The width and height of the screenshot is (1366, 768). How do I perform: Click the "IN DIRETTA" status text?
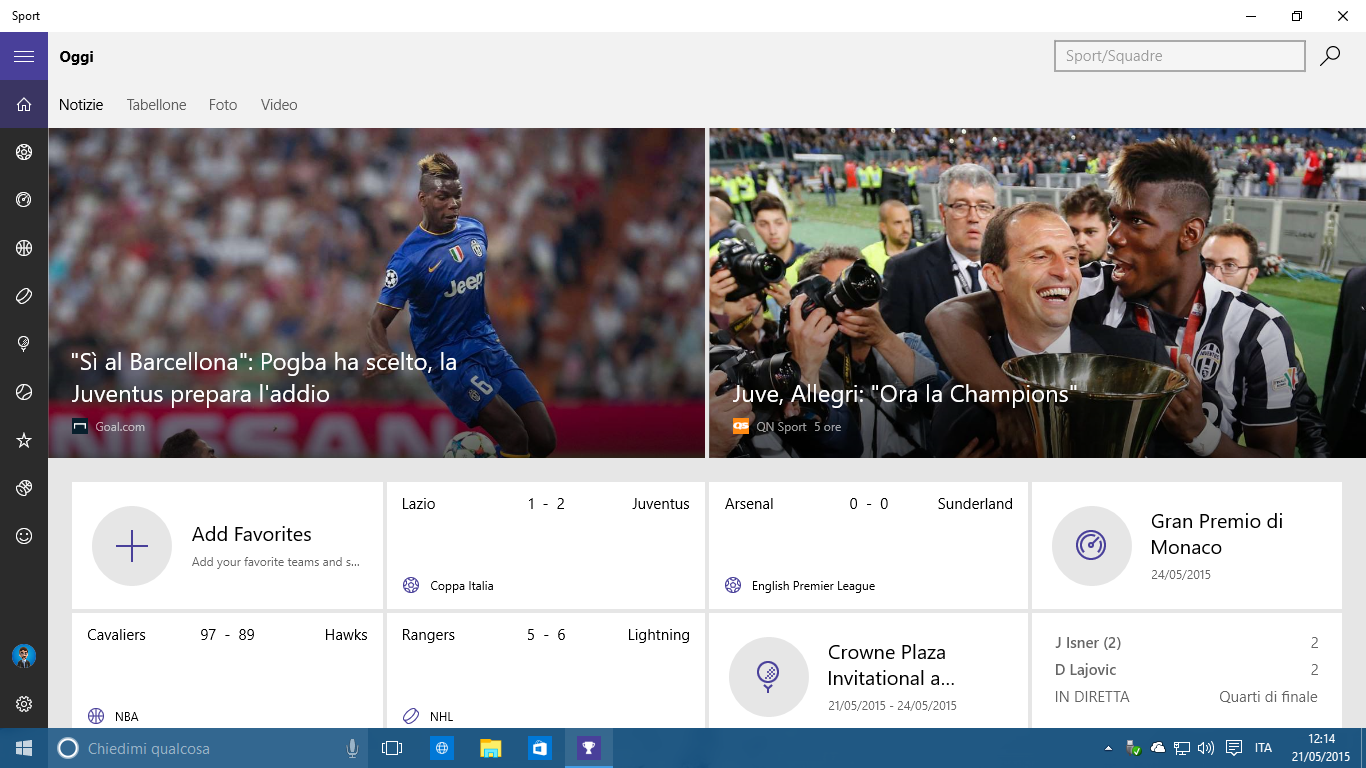[1092, 697]
